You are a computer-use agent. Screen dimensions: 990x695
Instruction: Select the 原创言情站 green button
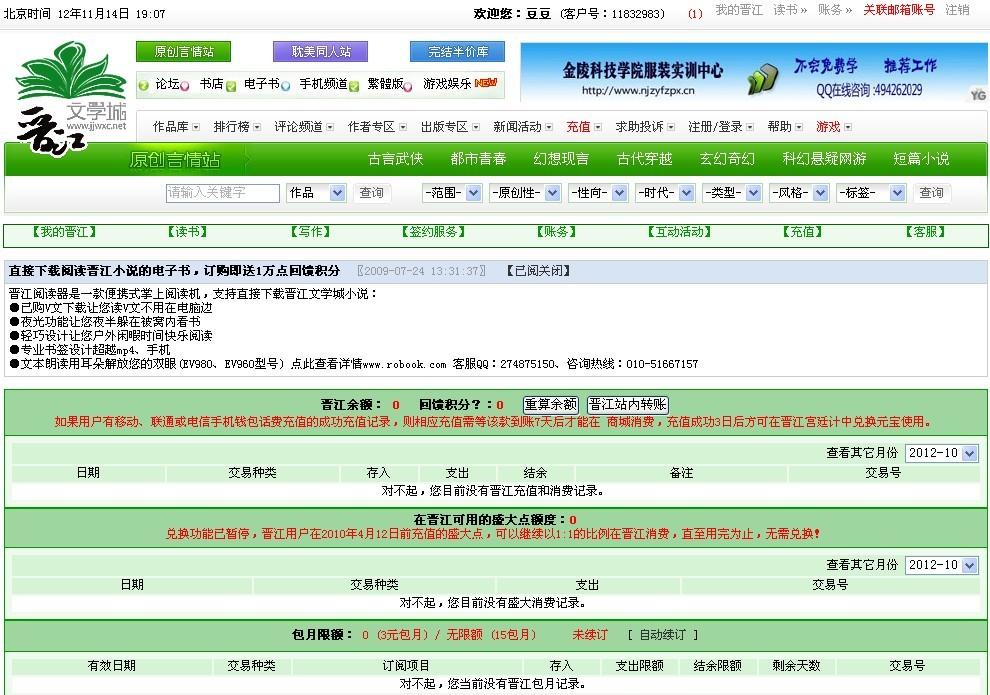[184, 52]
